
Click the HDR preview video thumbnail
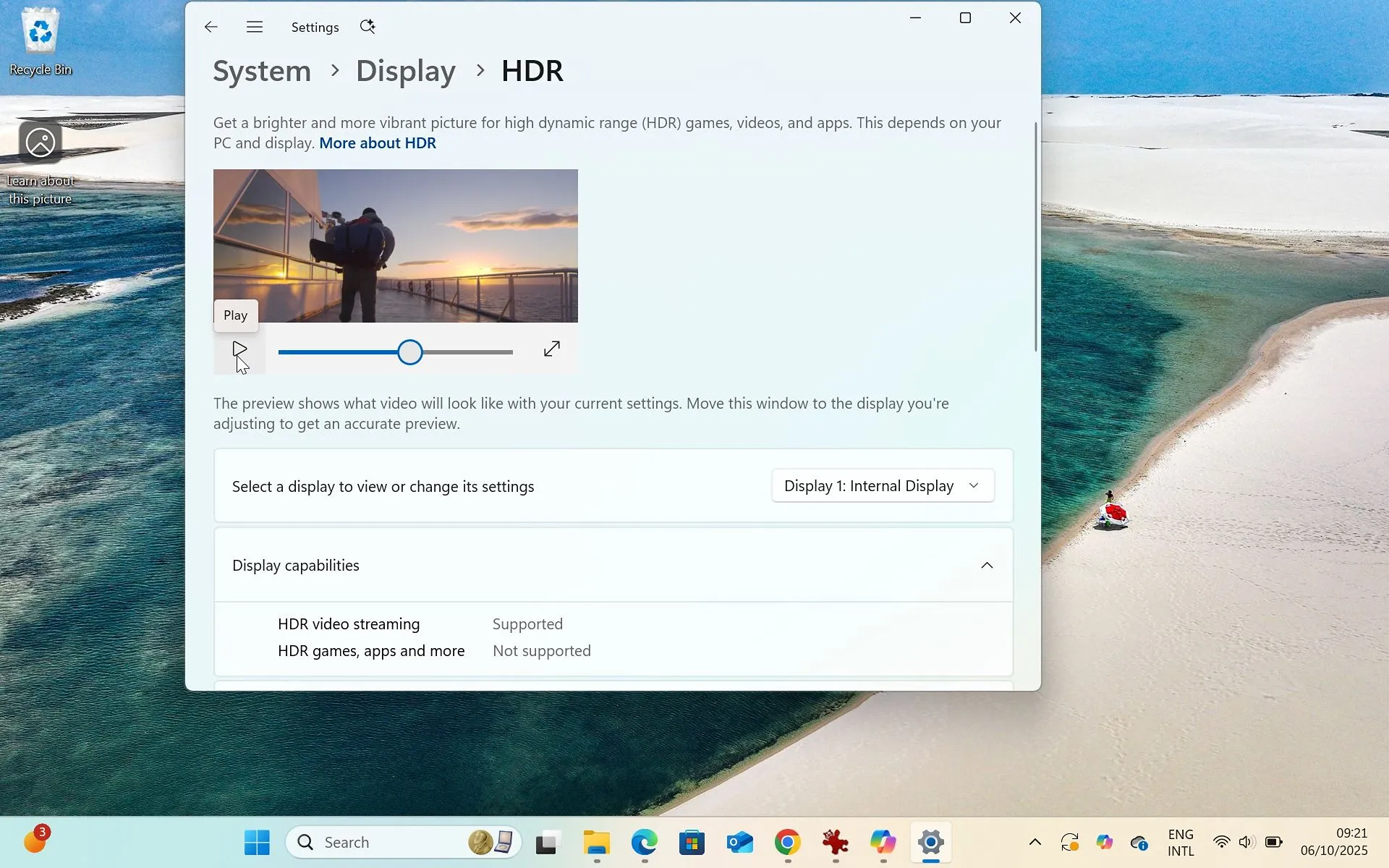395,246
